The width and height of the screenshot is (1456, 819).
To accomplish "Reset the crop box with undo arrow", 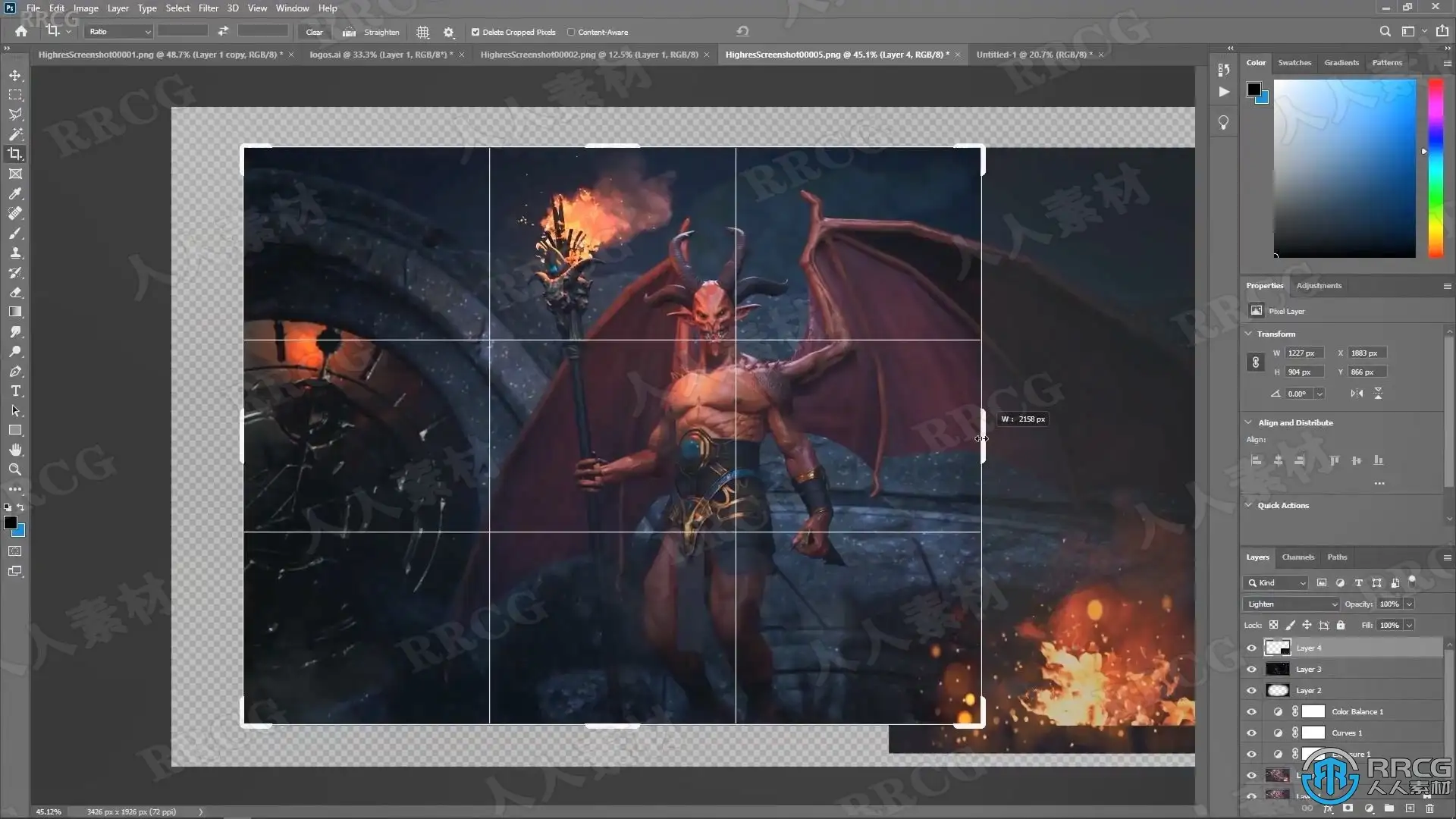I will (x=742, y=31).
